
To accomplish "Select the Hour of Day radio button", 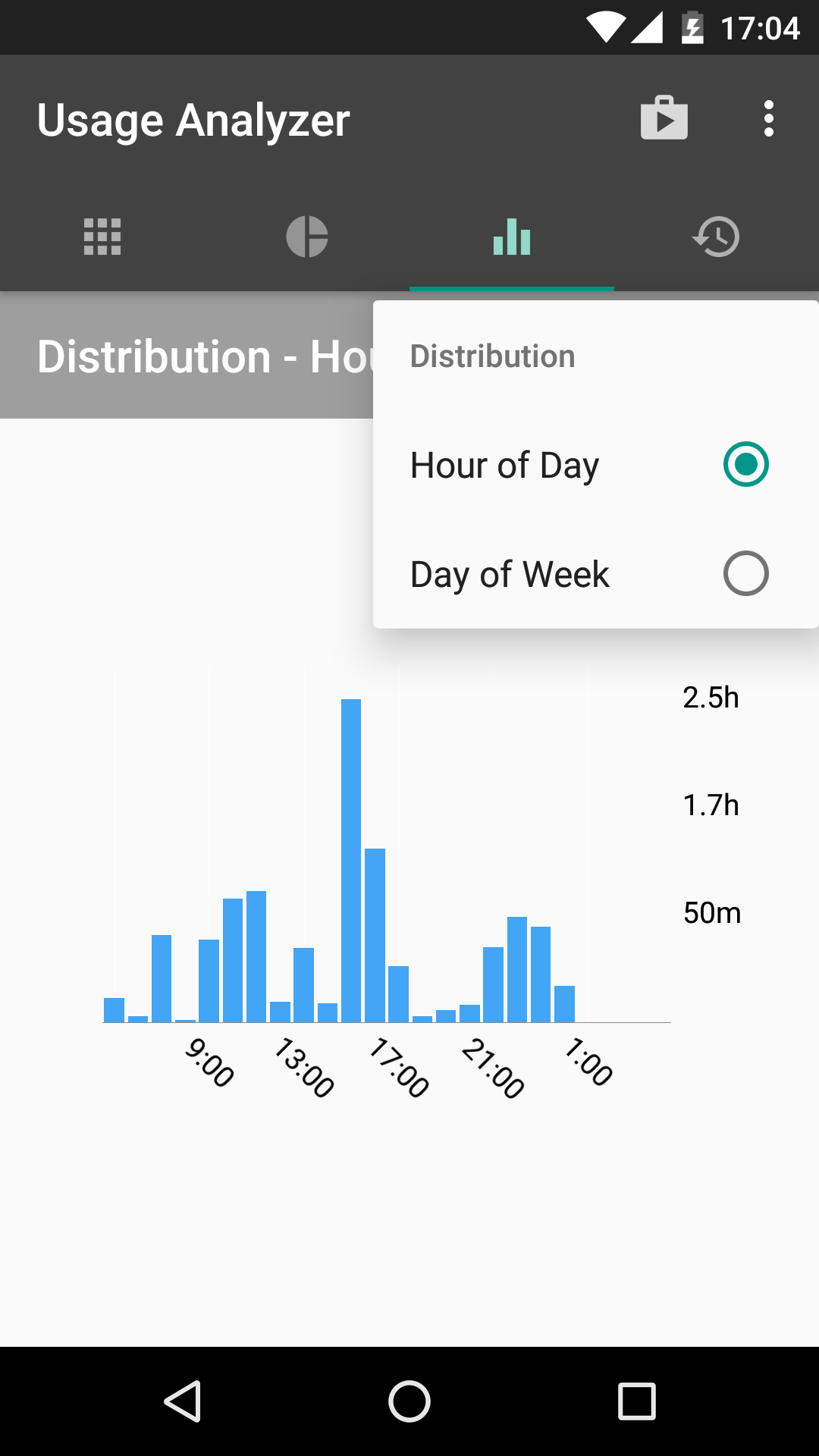I will 745,464.
